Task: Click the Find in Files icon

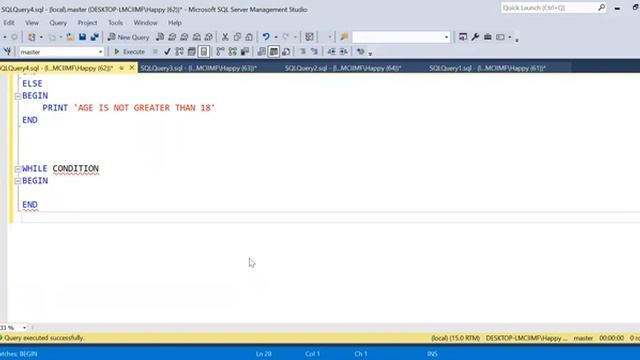Action: (x=344, y=37)
